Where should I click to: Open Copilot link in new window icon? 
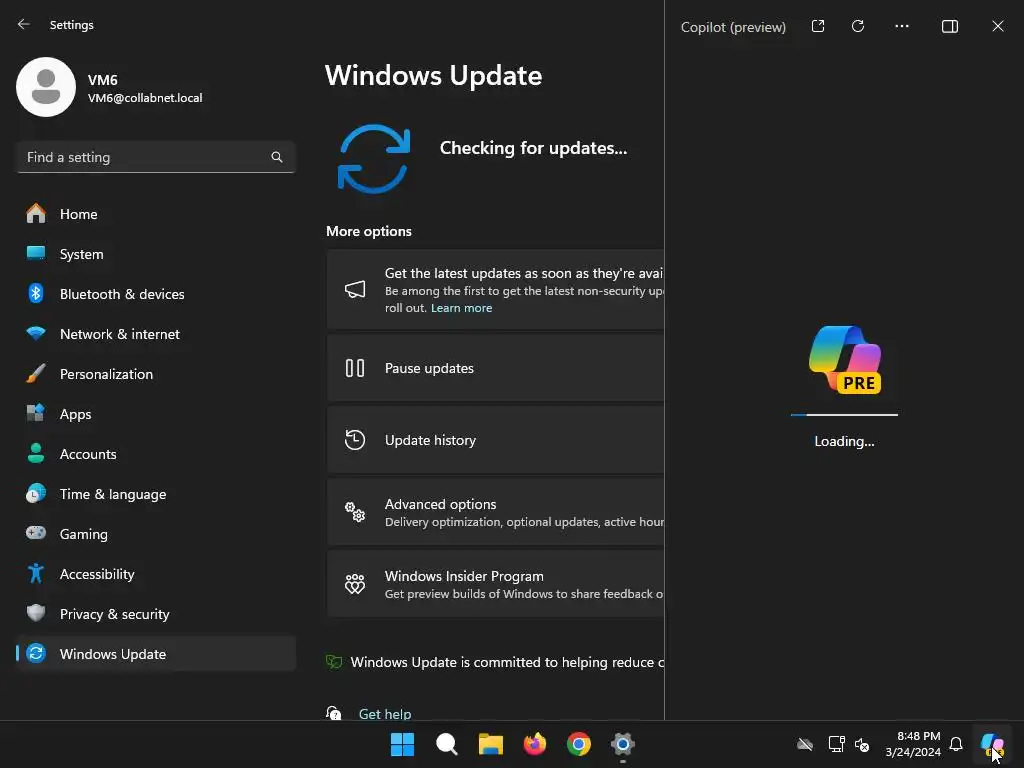818,26
